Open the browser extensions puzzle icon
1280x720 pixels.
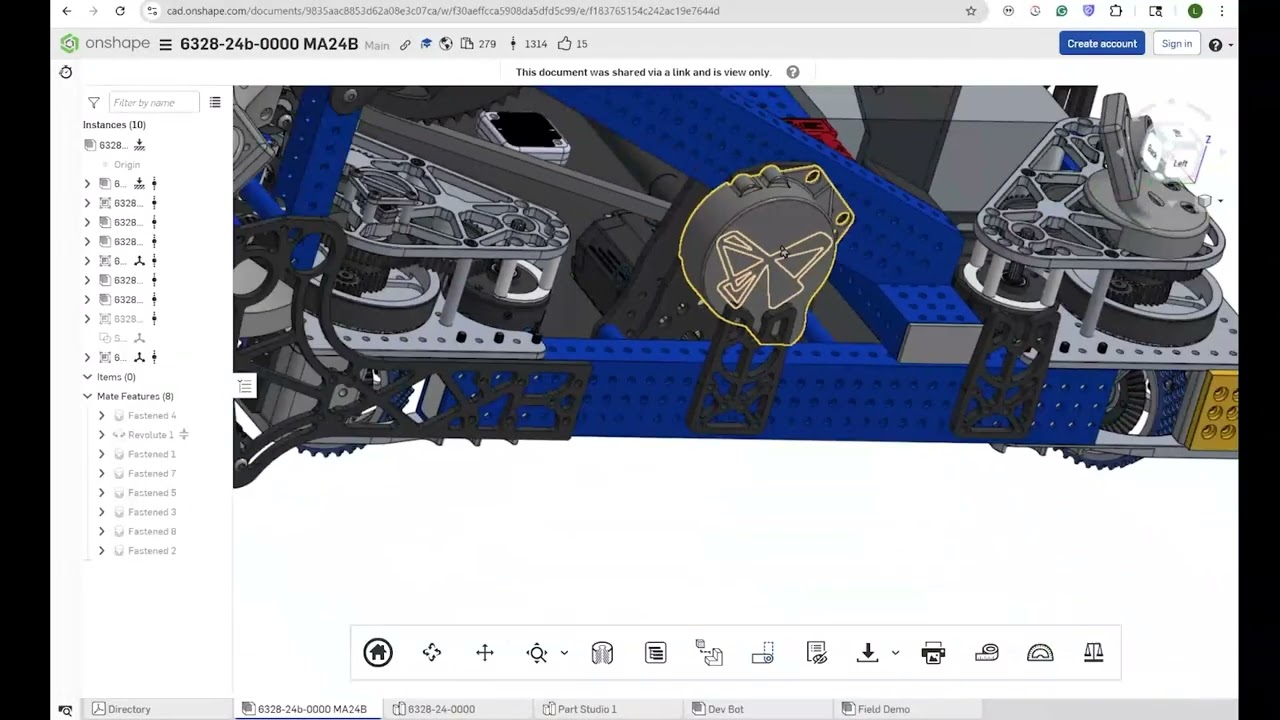[1116, 11]
